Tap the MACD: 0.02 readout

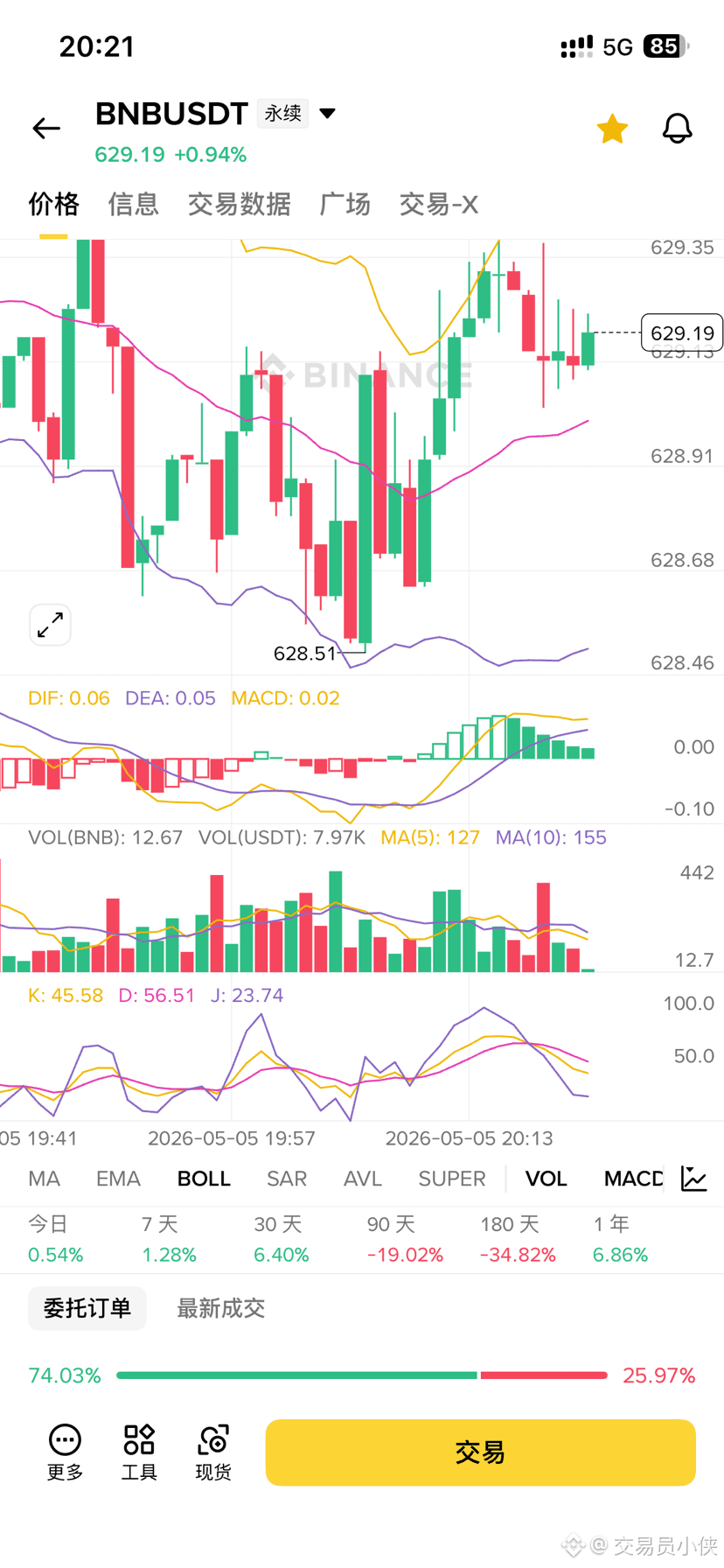(x=285, y=698)
